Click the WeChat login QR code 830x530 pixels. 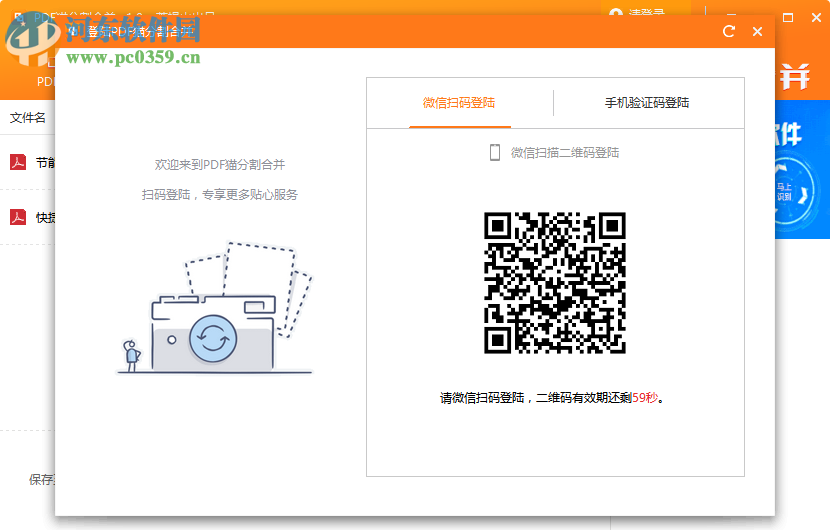click(555, 283)
